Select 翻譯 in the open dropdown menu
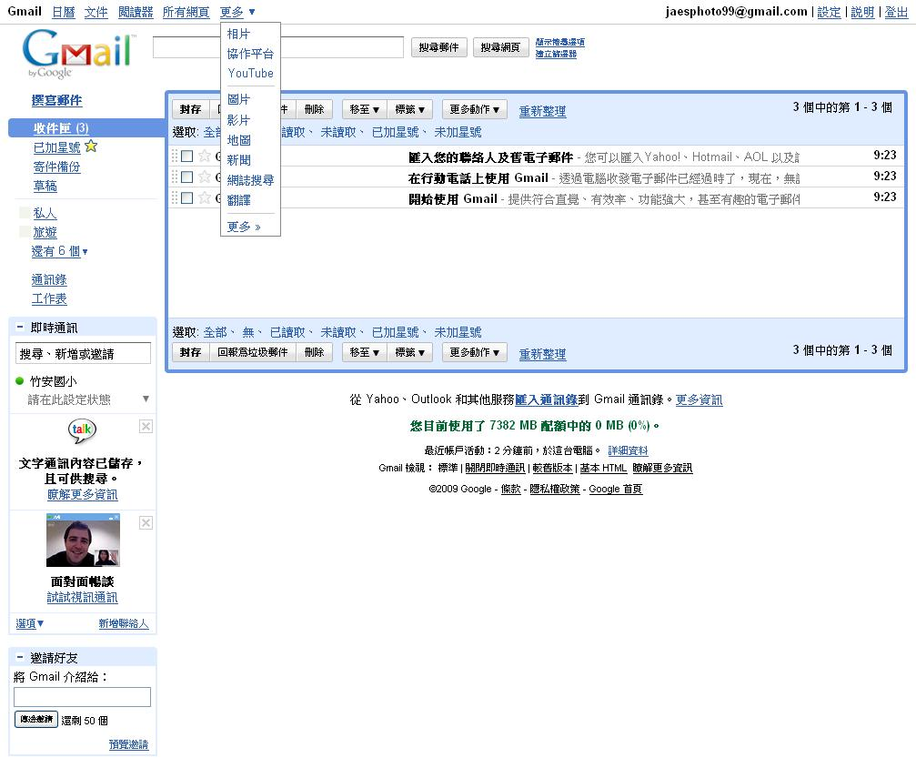Image resolution: width=916 pixels, height=768 pixels. click(x=239, y=200)
